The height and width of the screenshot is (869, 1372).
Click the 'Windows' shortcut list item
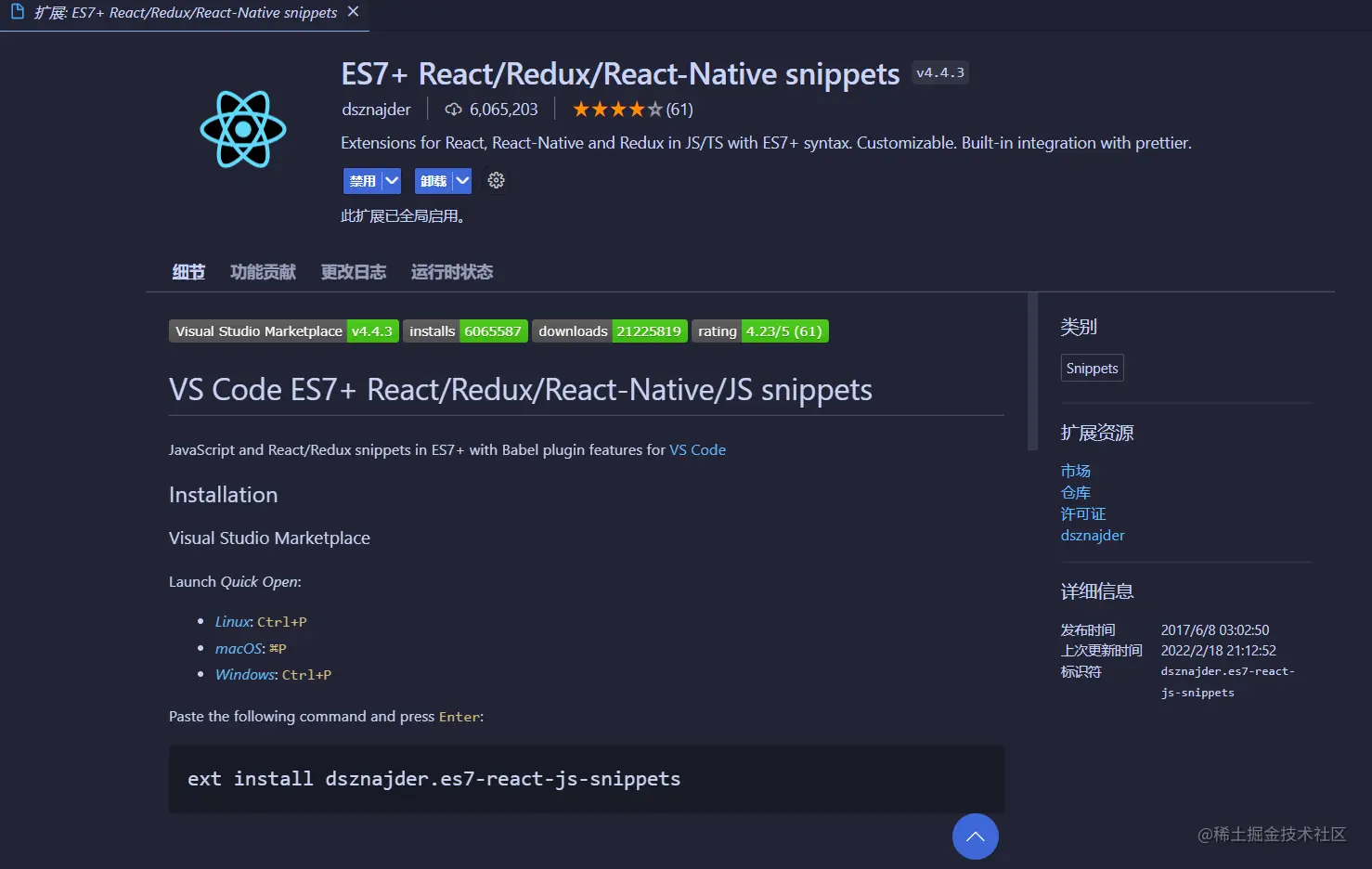(x=273, y=675)
